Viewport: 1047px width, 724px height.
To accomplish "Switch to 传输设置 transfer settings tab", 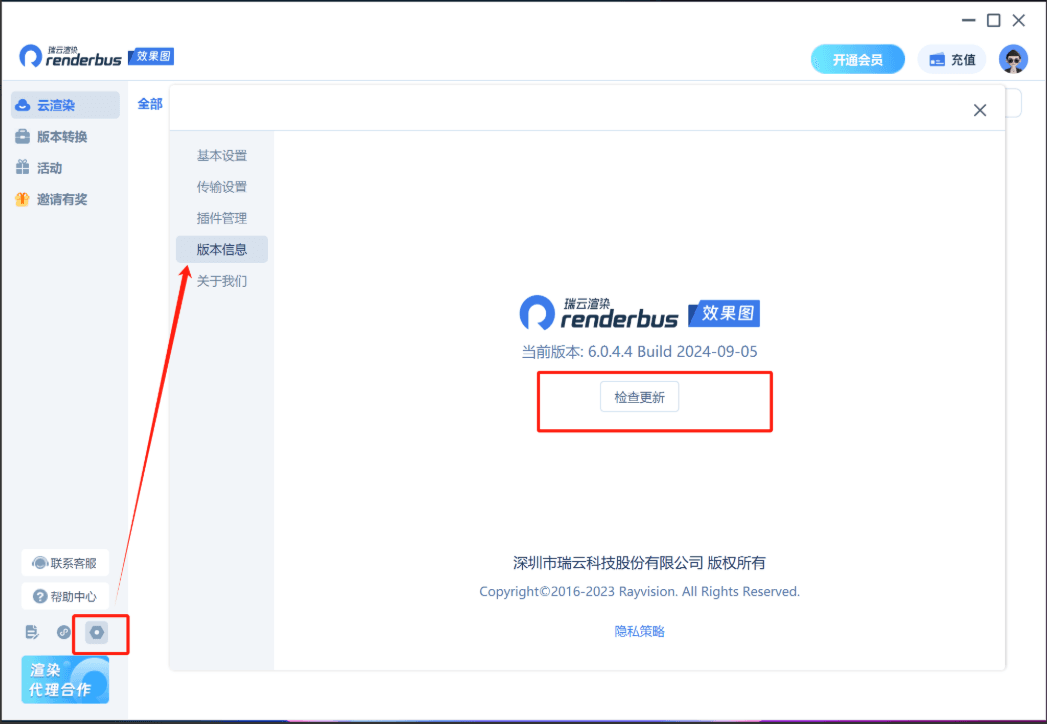I will point(222,187).
